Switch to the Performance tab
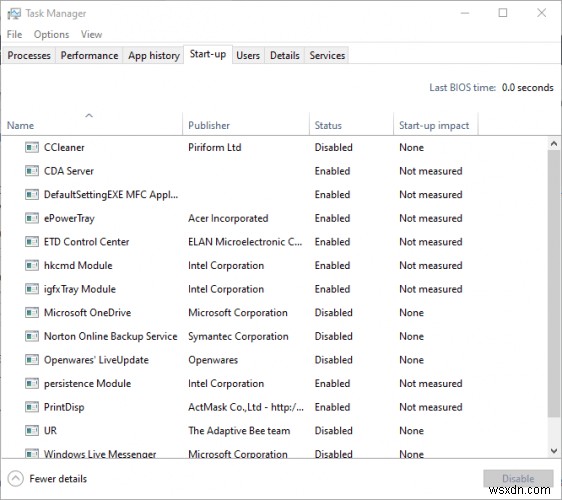The height and width of the screenshot is (500, 562). point(89,56)
